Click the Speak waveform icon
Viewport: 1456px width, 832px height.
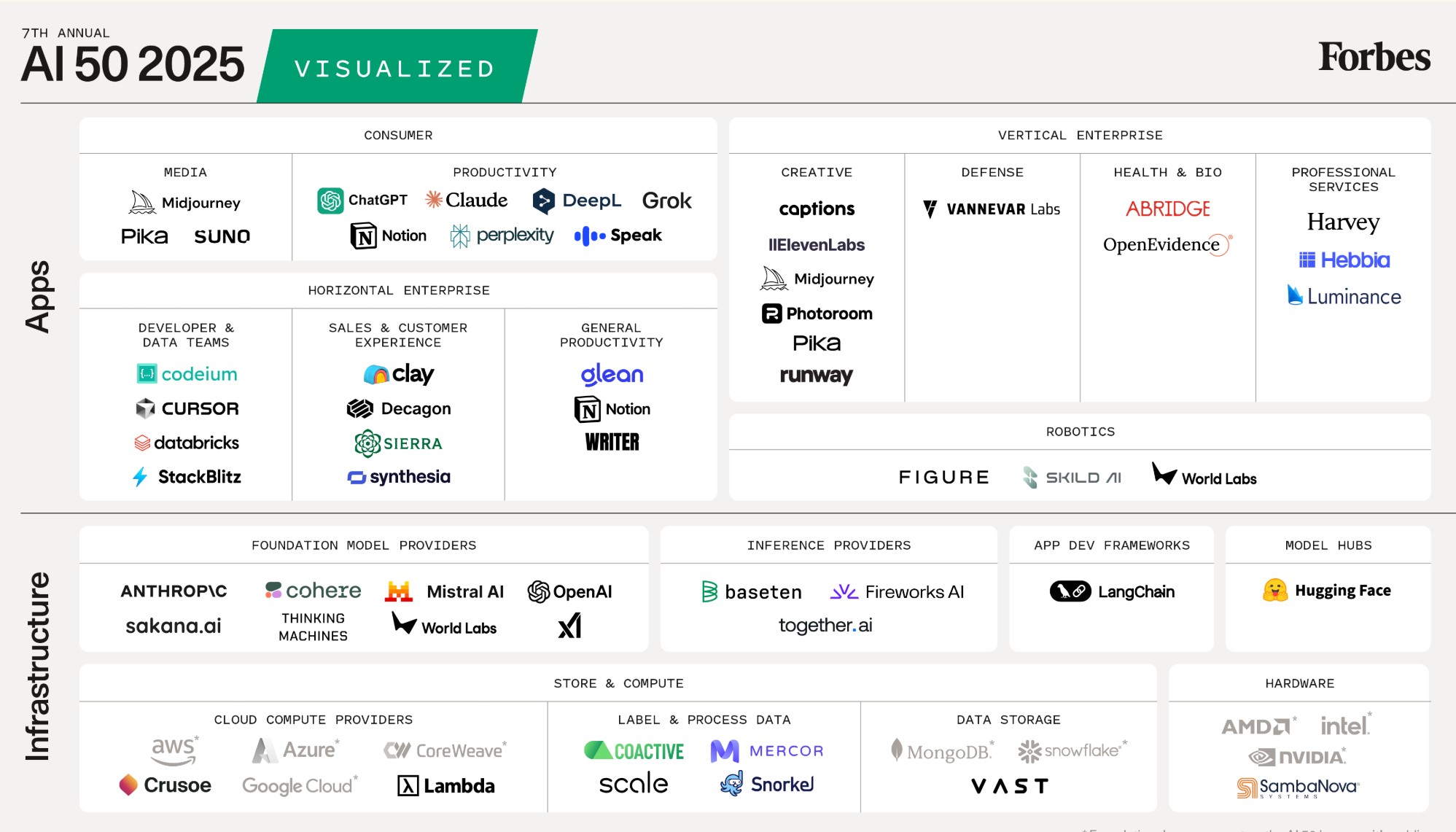[x=590, y=236]
